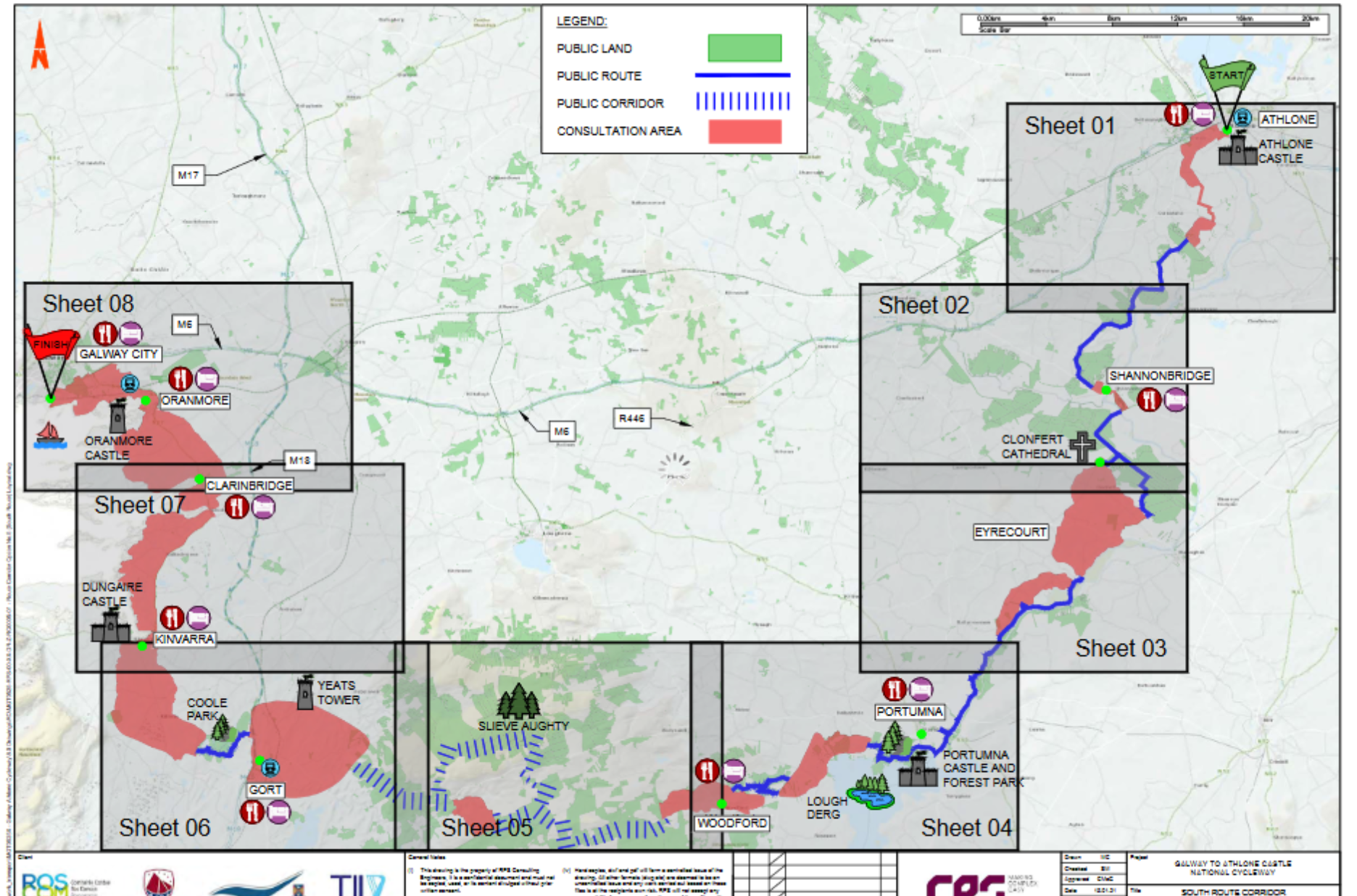
Task: Click the accommodation bed icon beside Shannonbridge
Action: [1175, 399]
